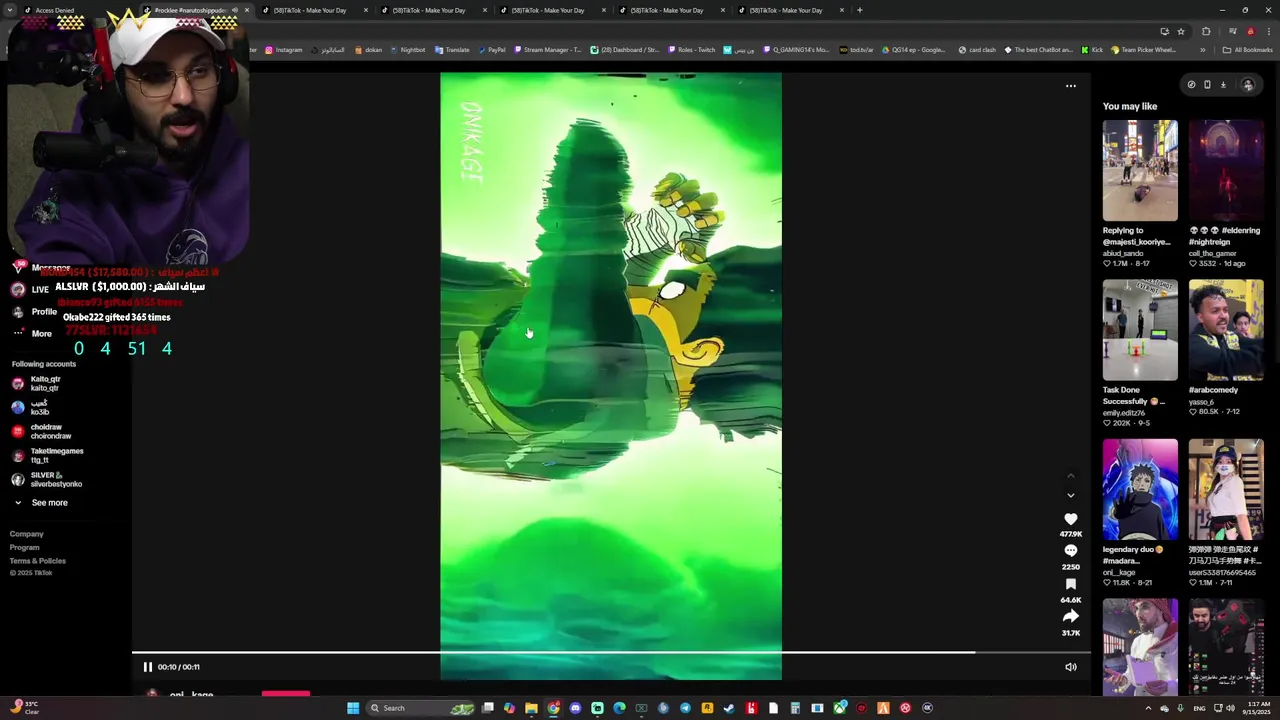Open the card clash bookmark
The image size is (1280, 720).
(x=977, y=50)
